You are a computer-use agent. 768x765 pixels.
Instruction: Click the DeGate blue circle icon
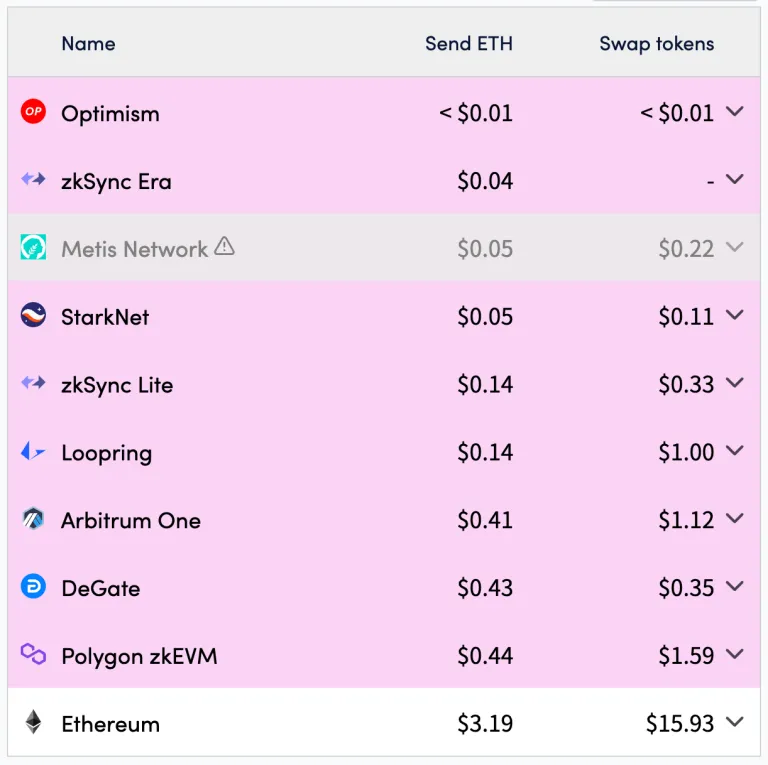click(34, 588)
